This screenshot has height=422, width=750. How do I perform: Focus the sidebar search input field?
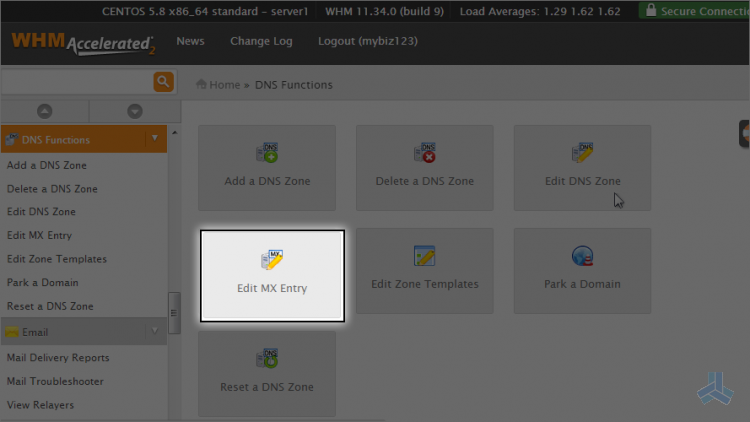click(77, 82)
